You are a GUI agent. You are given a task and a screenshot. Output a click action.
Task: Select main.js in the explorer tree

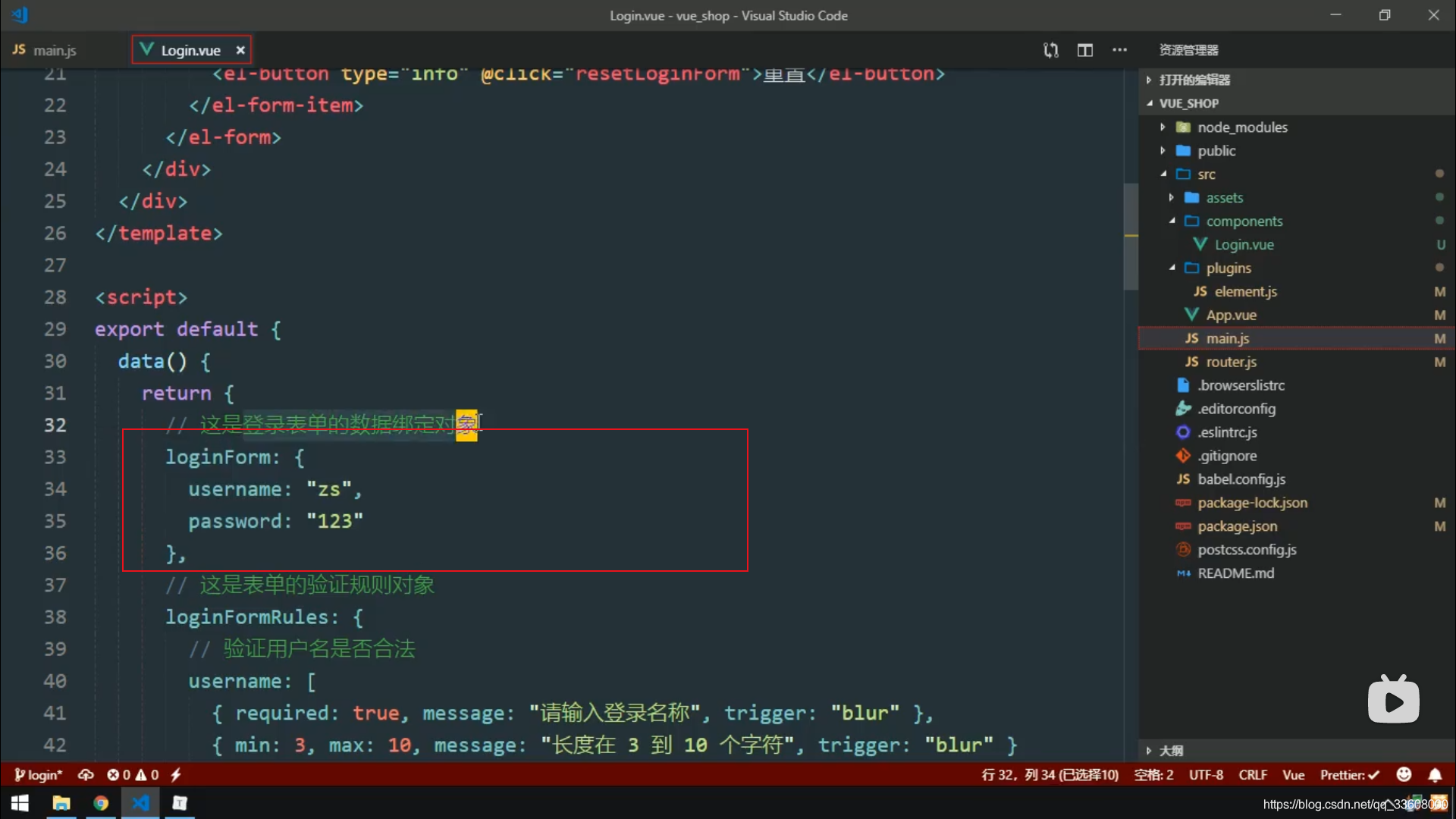point(1297,339)
